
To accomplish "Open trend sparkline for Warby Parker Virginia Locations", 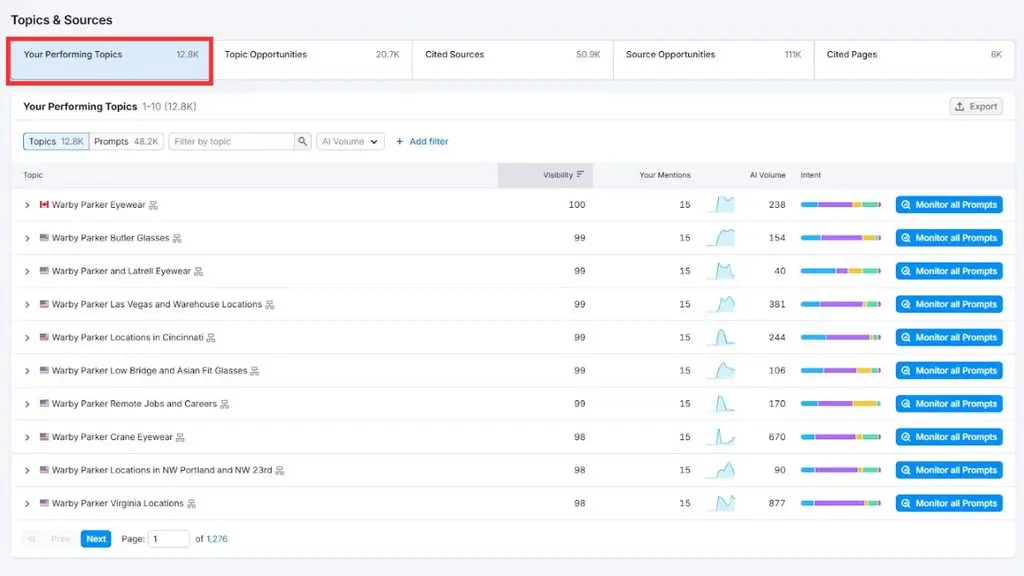I will pyautogui.click(x=721, y=503).
